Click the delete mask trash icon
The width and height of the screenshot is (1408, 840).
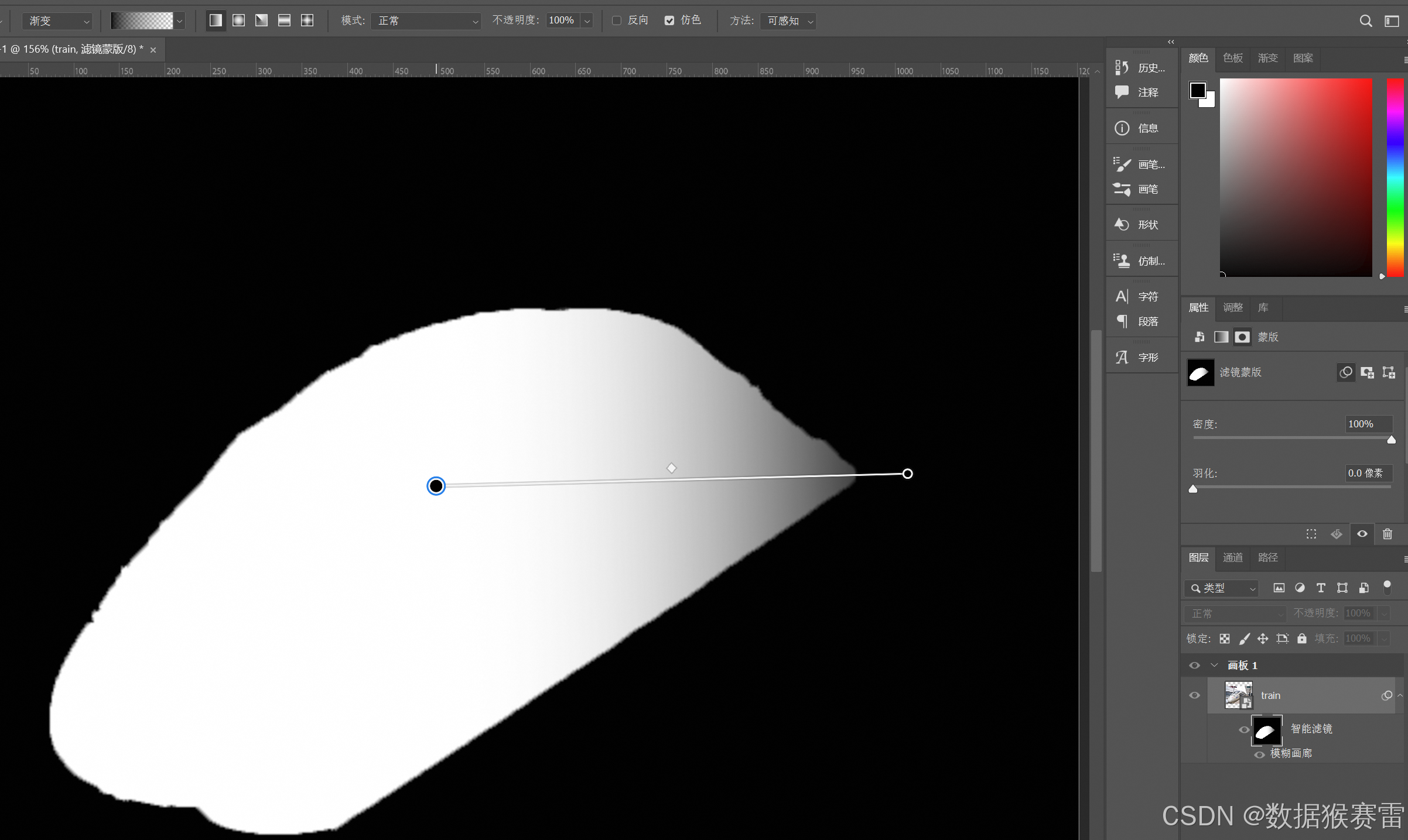[x=1387, y=534]
